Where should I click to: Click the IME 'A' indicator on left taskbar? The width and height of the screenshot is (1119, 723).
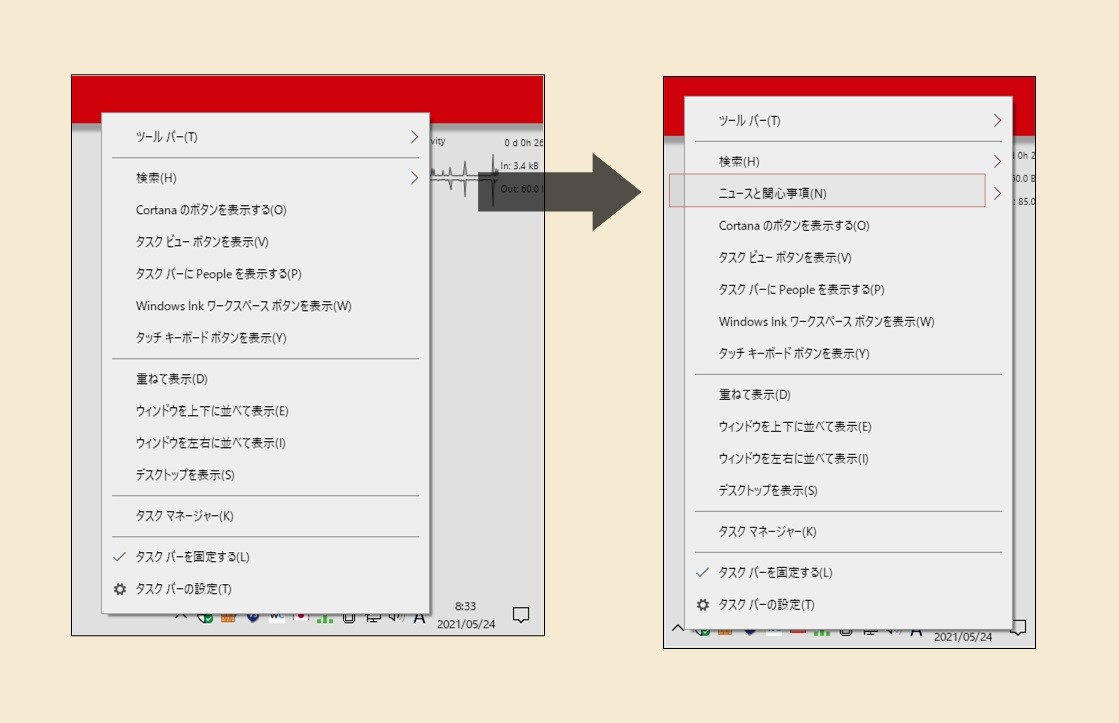[419, 618]
